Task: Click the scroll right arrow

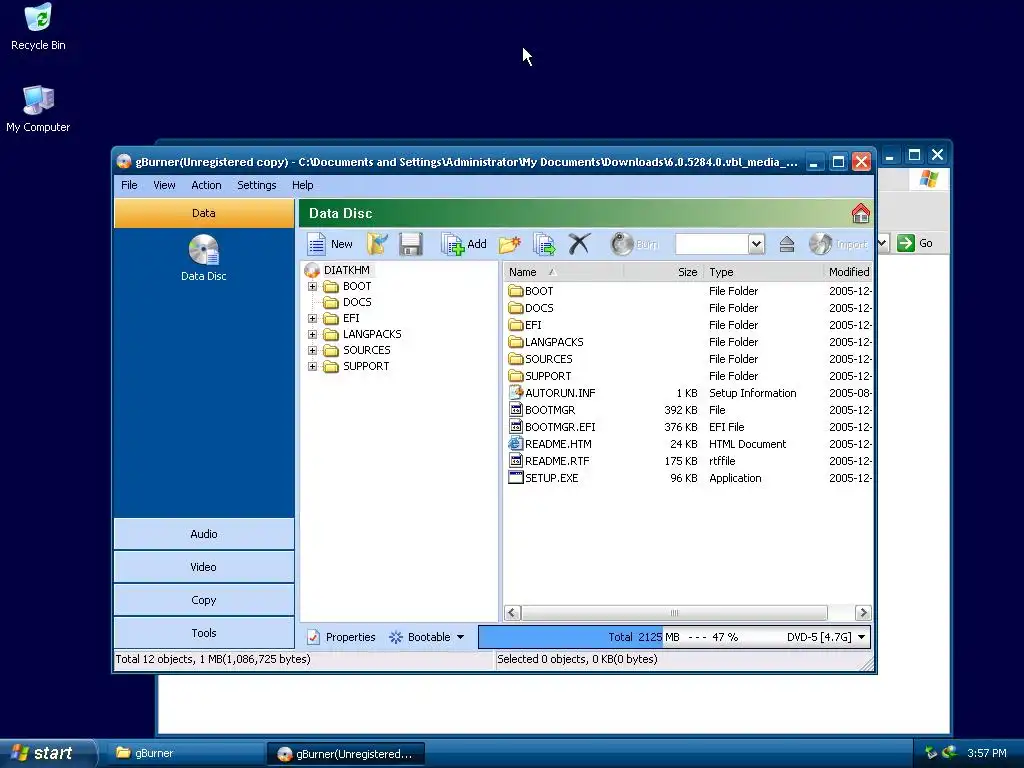Action: coord(863,613)
